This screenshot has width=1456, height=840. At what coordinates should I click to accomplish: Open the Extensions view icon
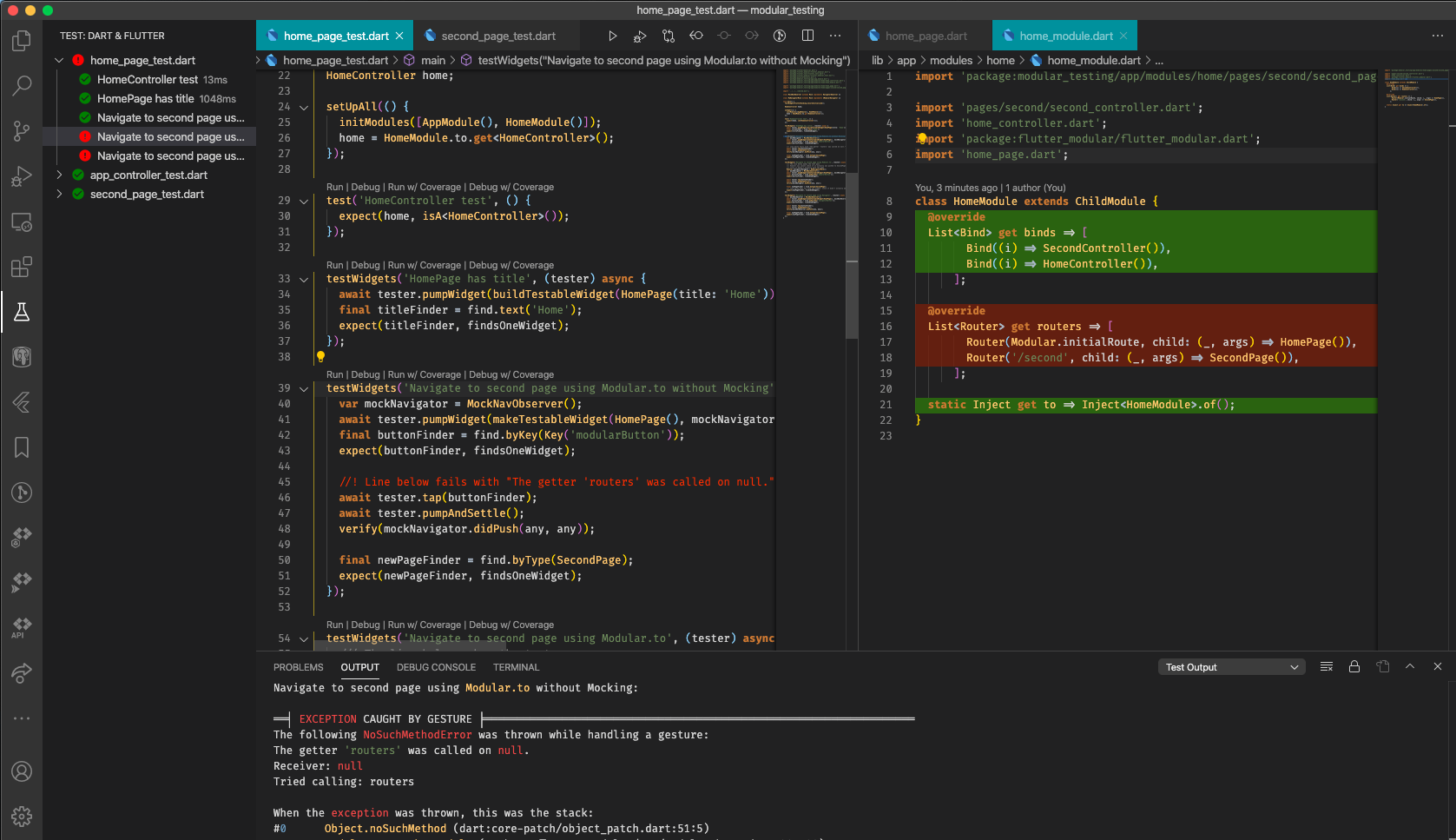coord(21,267)
